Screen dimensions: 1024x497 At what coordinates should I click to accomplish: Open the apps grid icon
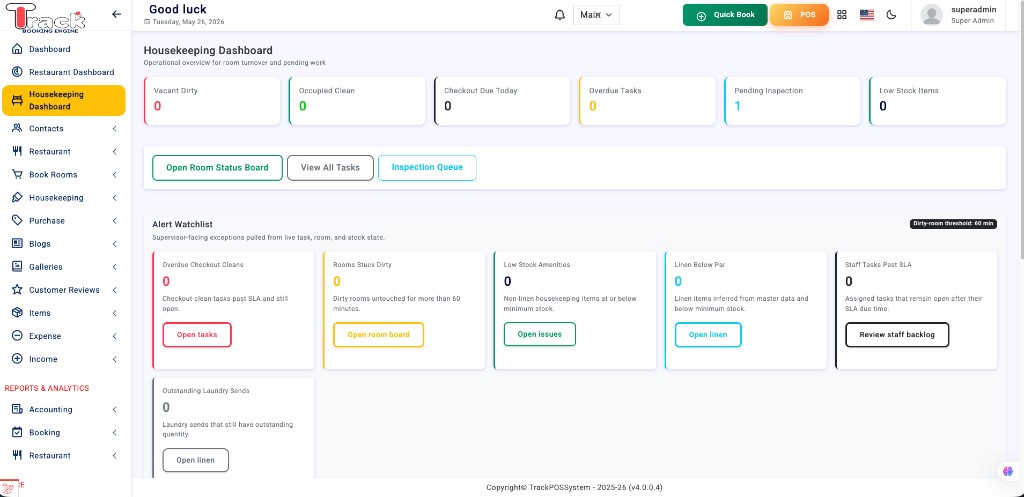842,15
